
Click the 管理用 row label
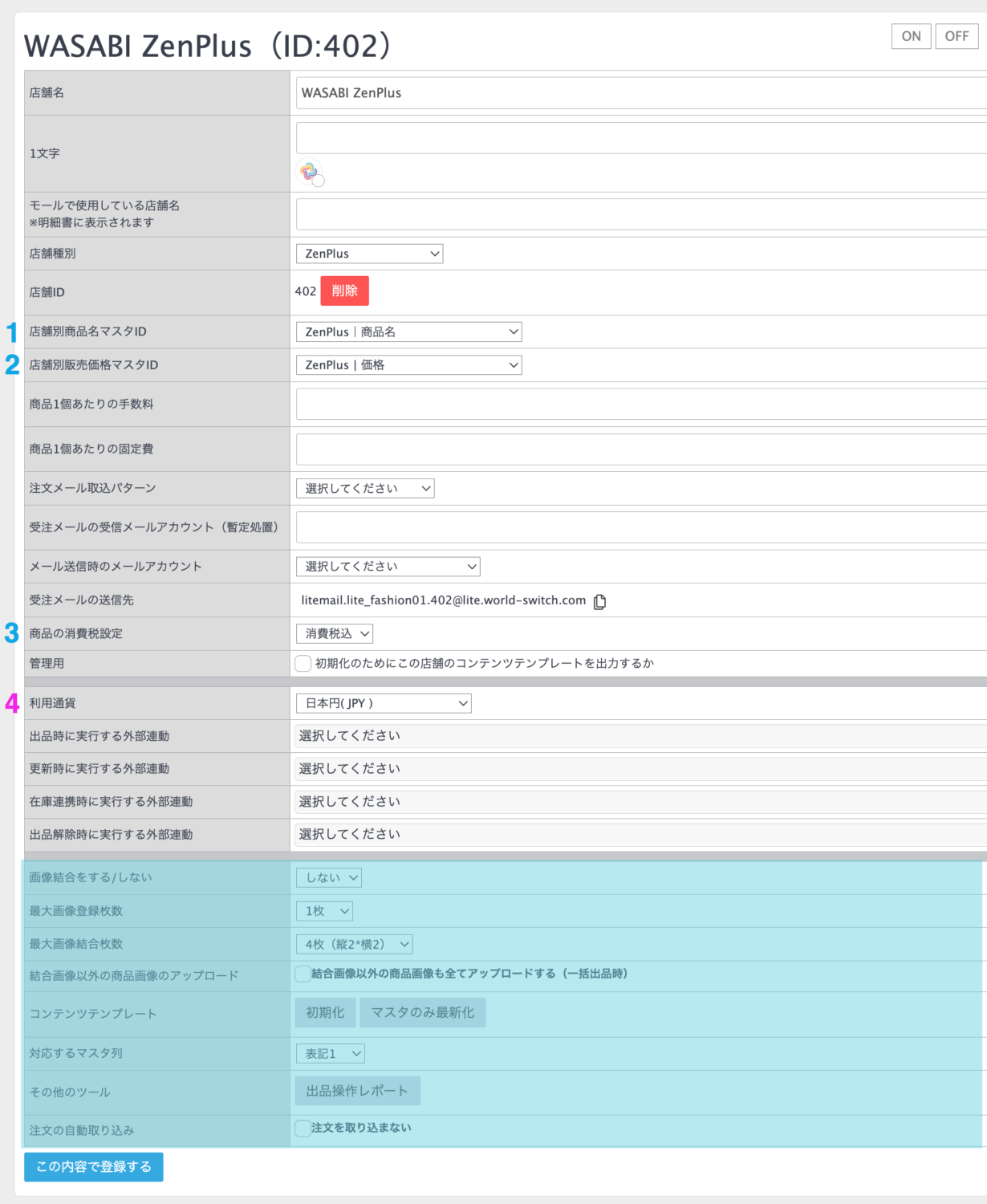pos(47,663)
